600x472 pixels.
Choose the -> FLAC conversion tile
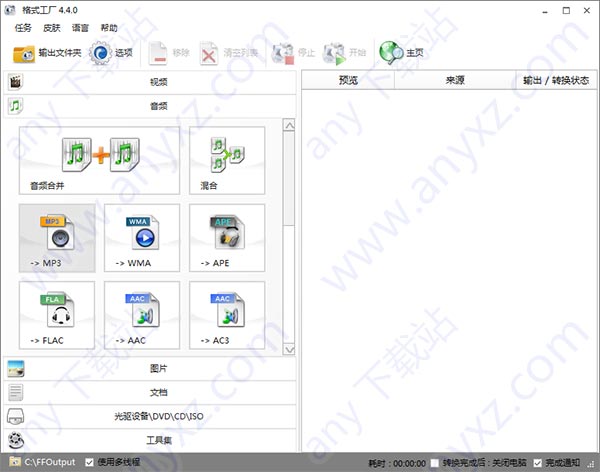pyautogui.click(x=57, y=315)
